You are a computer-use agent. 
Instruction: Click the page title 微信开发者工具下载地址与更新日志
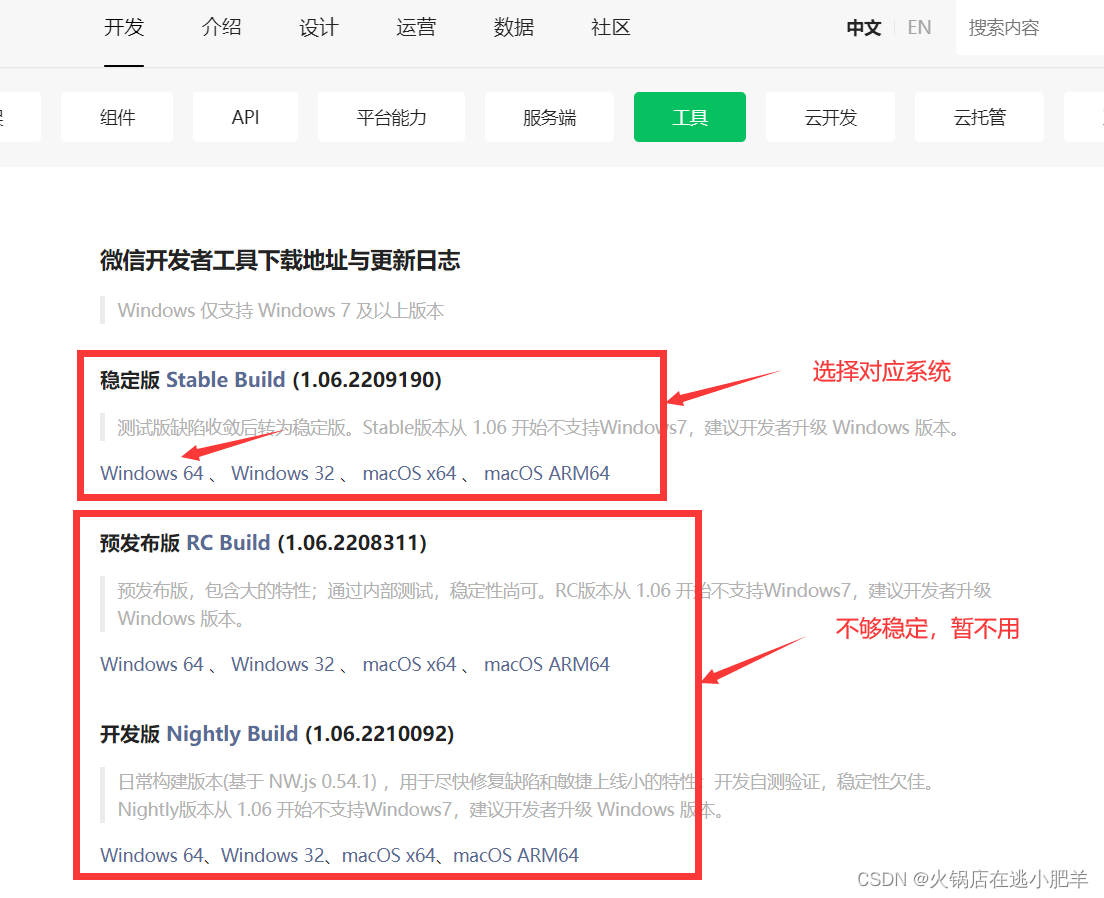[280, 261]
